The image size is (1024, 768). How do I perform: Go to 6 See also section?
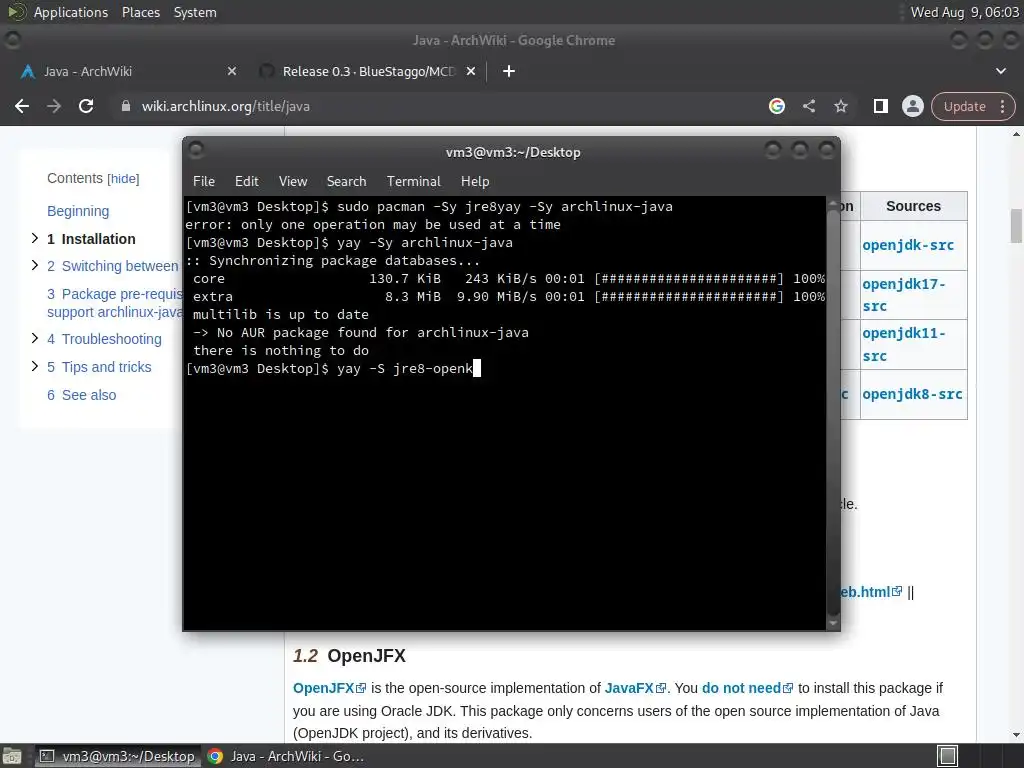point(82,395)
